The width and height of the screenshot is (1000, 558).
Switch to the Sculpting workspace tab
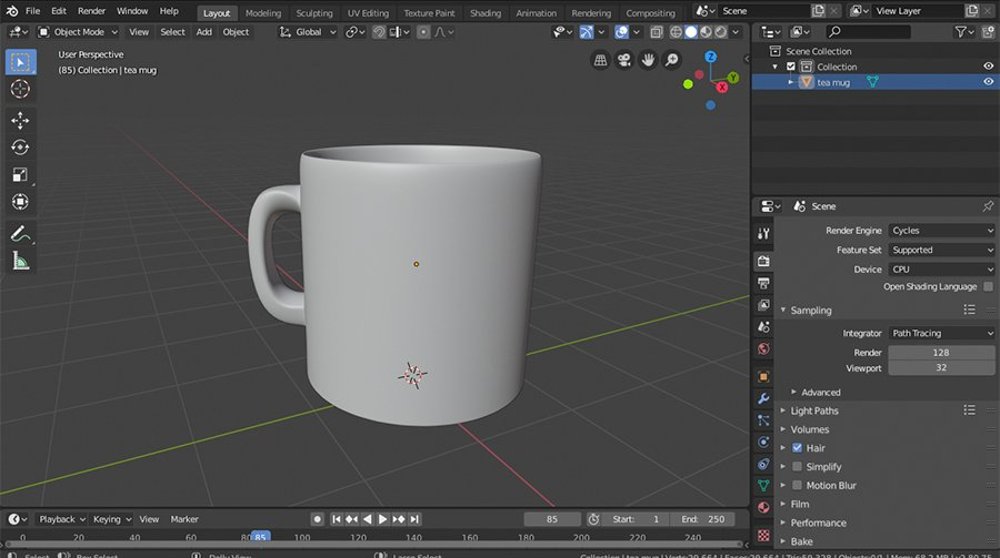314,13
